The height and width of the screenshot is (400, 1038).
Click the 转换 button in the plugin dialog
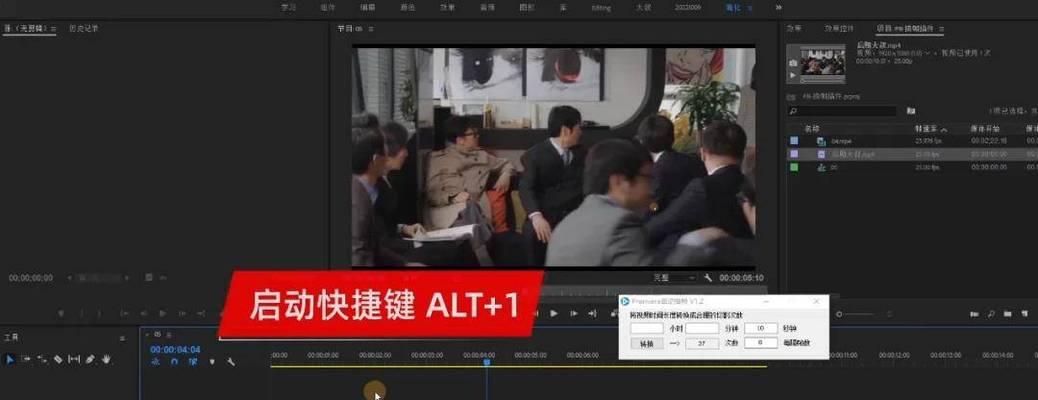coord(647,344)
